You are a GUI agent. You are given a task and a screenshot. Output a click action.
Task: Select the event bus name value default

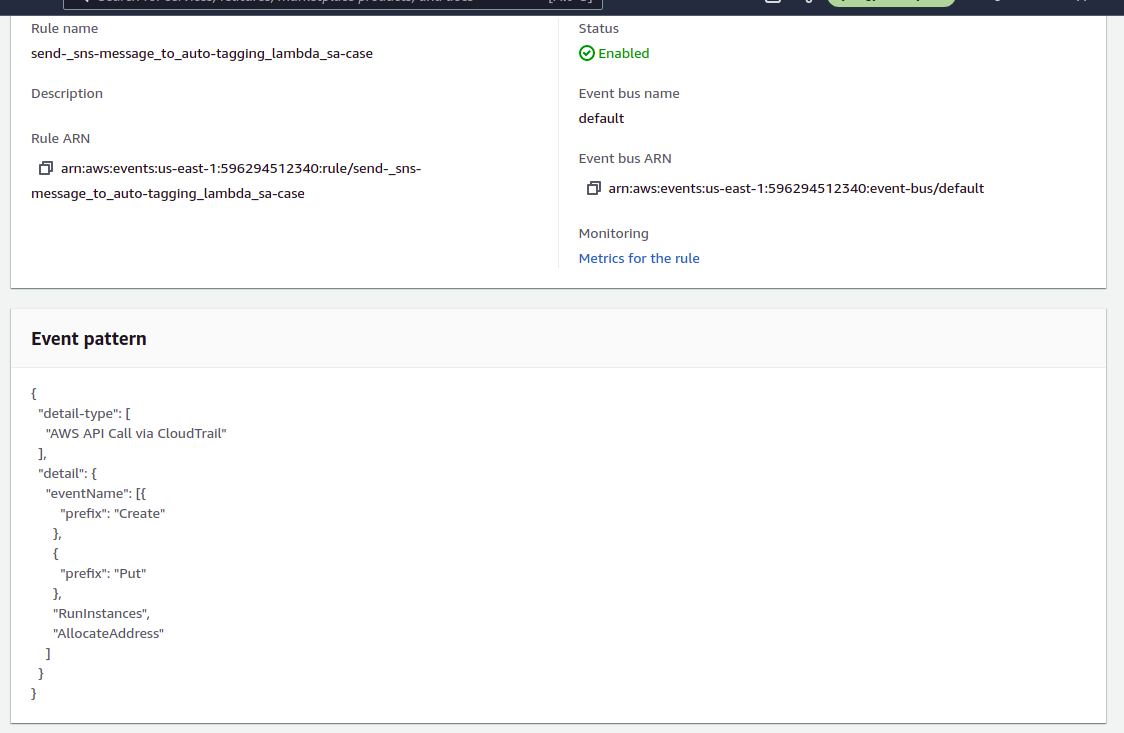601,119
